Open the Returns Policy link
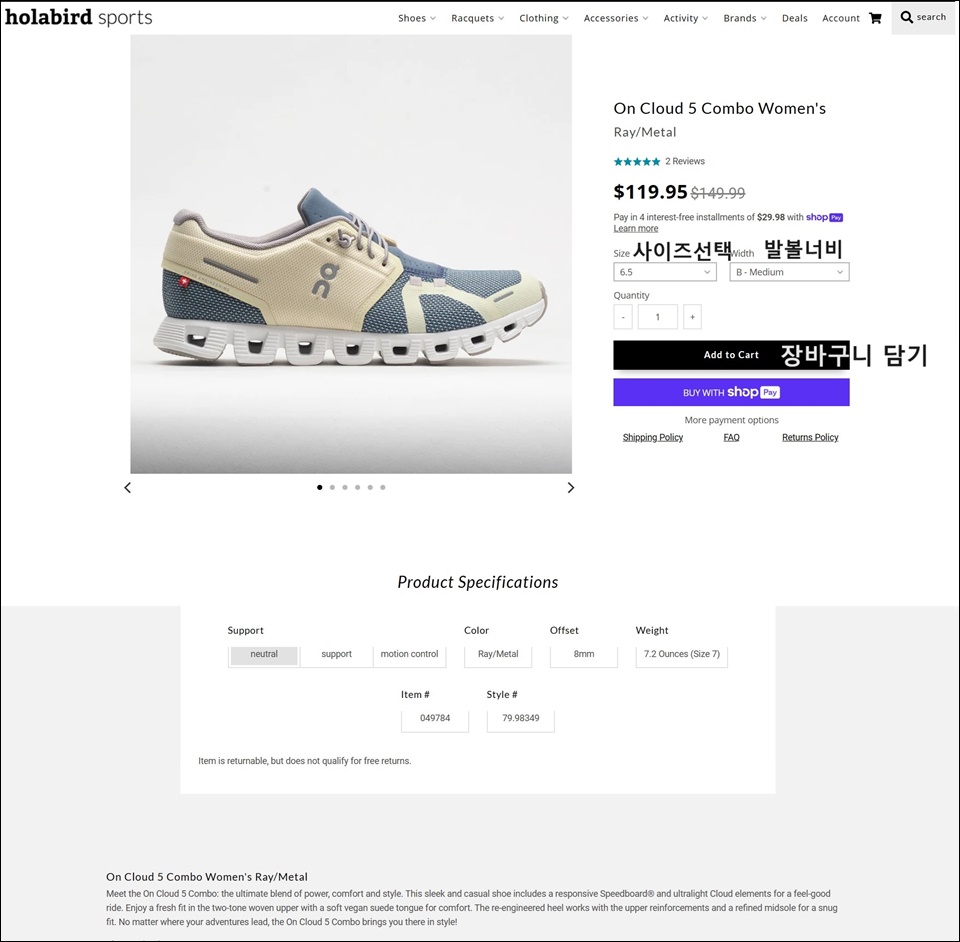 point(810,437)
